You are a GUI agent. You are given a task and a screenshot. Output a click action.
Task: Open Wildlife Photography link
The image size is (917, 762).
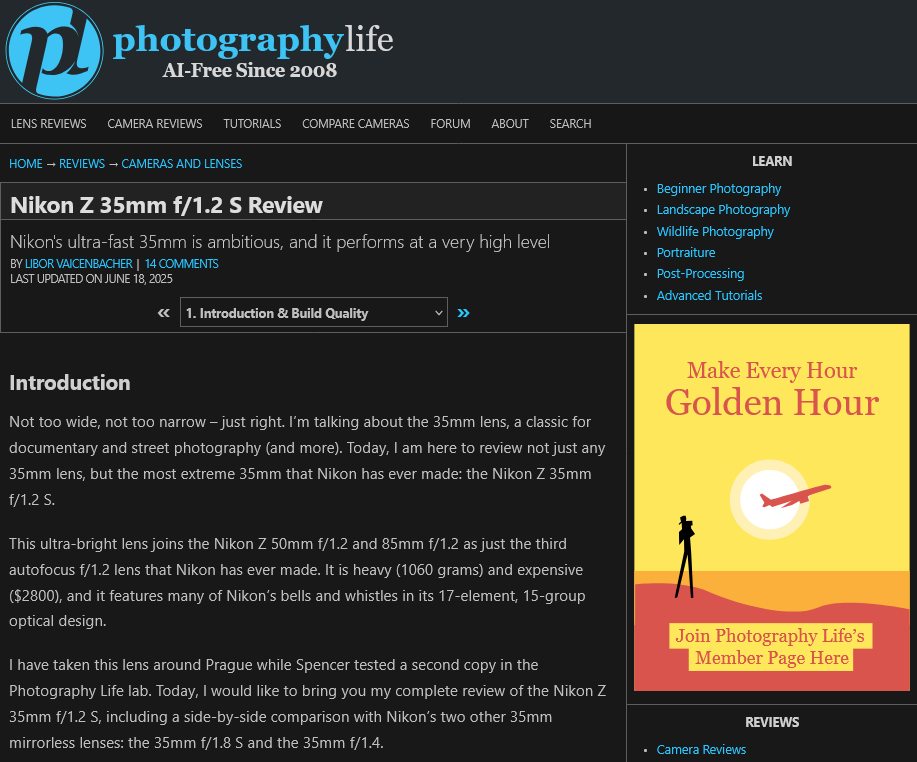point(715,231)
